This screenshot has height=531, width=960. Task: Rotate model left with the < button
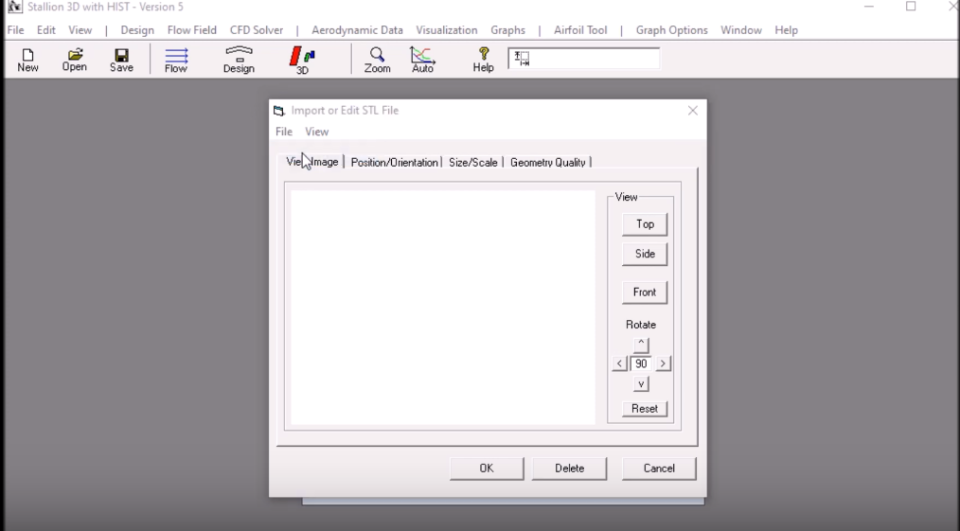click(x=619, y=364)
